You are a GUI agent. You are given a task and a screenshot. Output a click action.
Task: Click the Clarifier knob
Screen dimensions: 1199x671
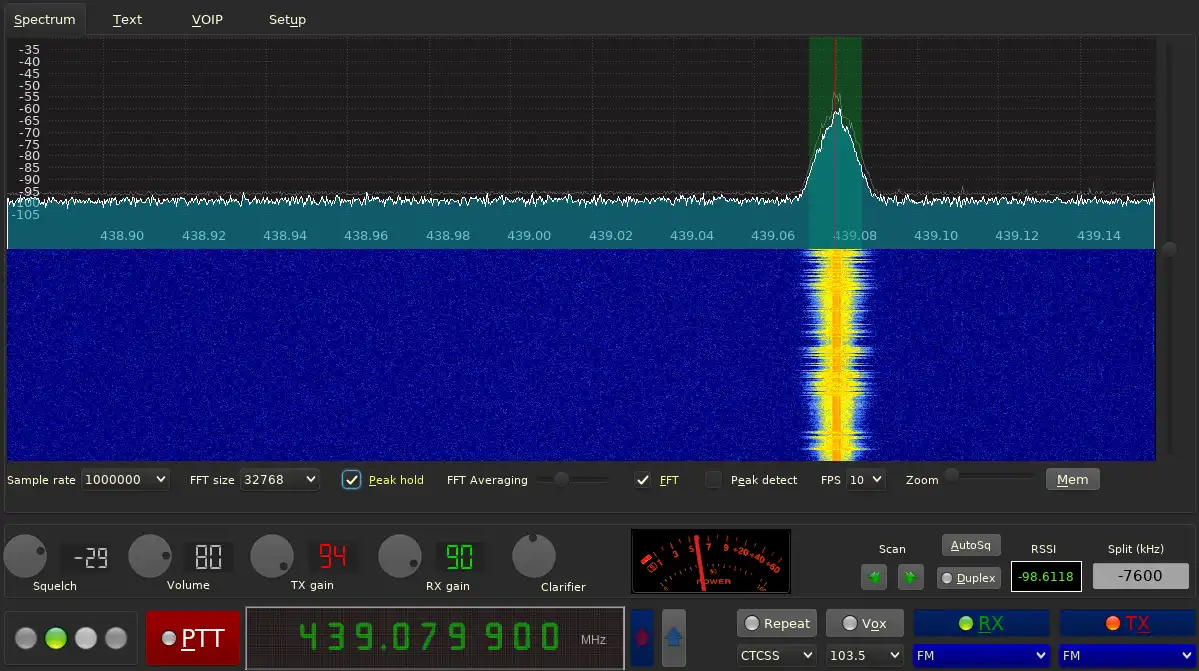pos(534,556)
